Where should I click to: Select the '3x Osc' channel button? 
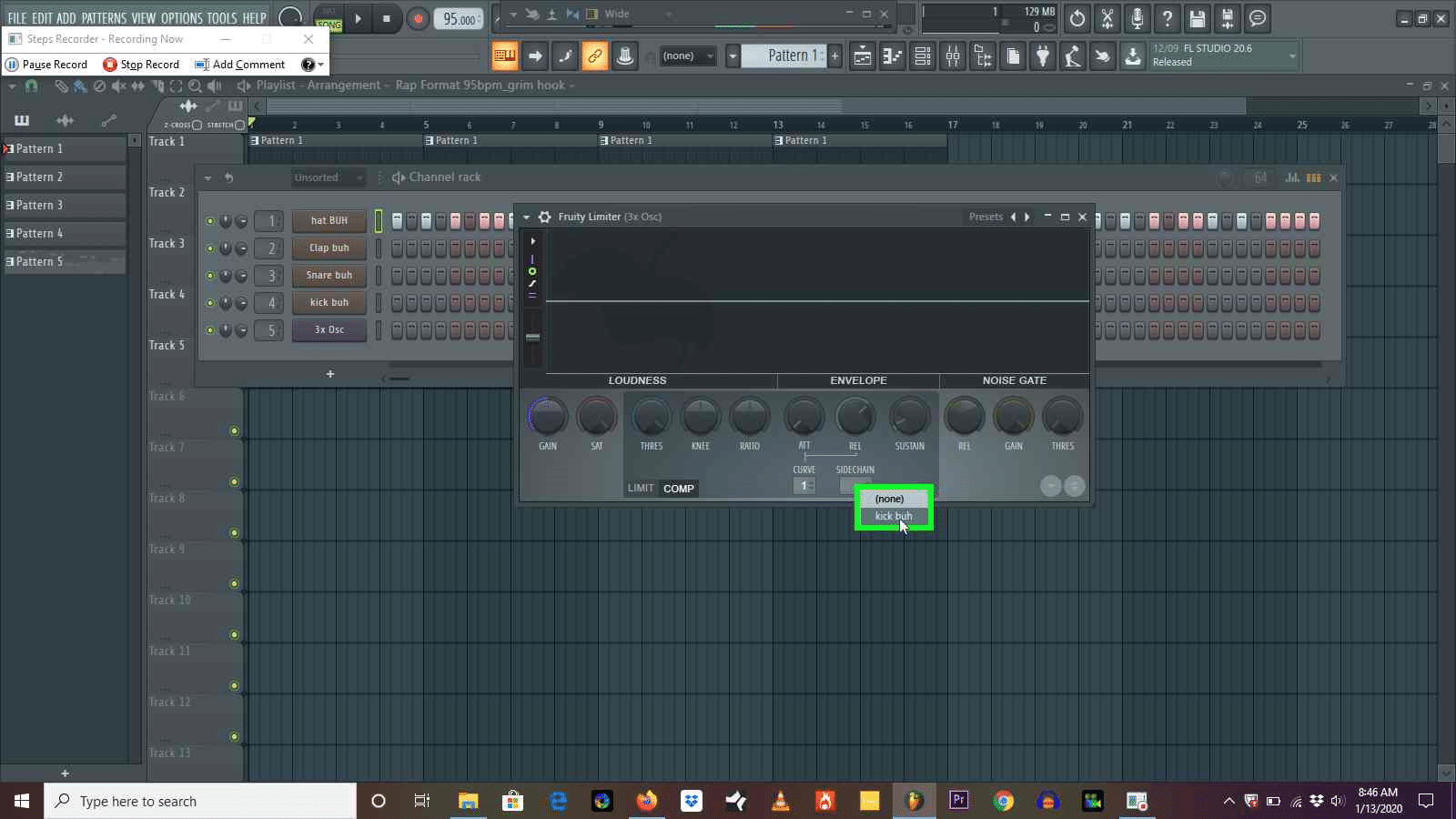click(x=329, y=330)
